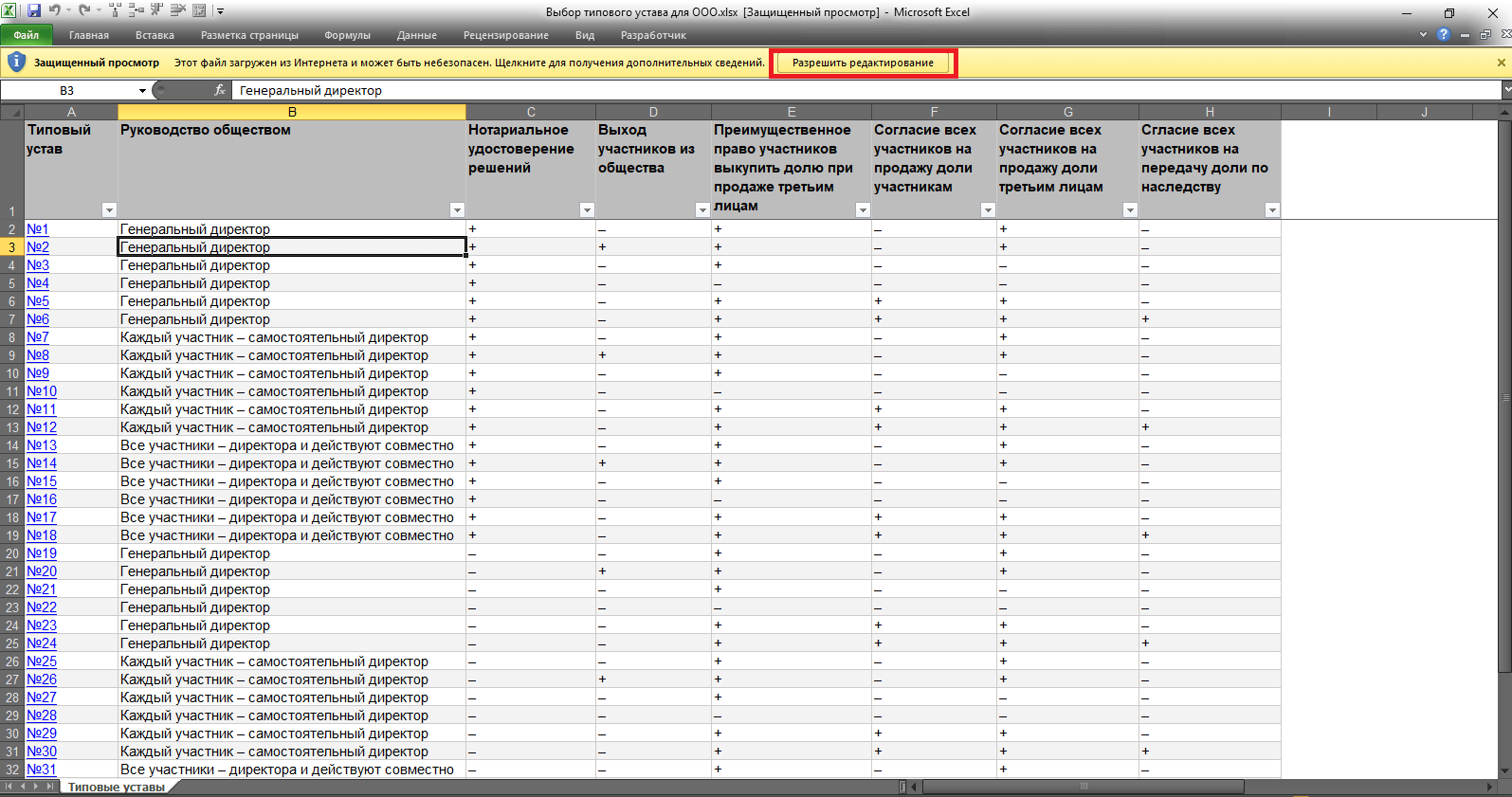The width and height of the screenshot is (1512, 797).
Task: Expand the formula bar with right chevron
Action: (x=1506, y=90)
